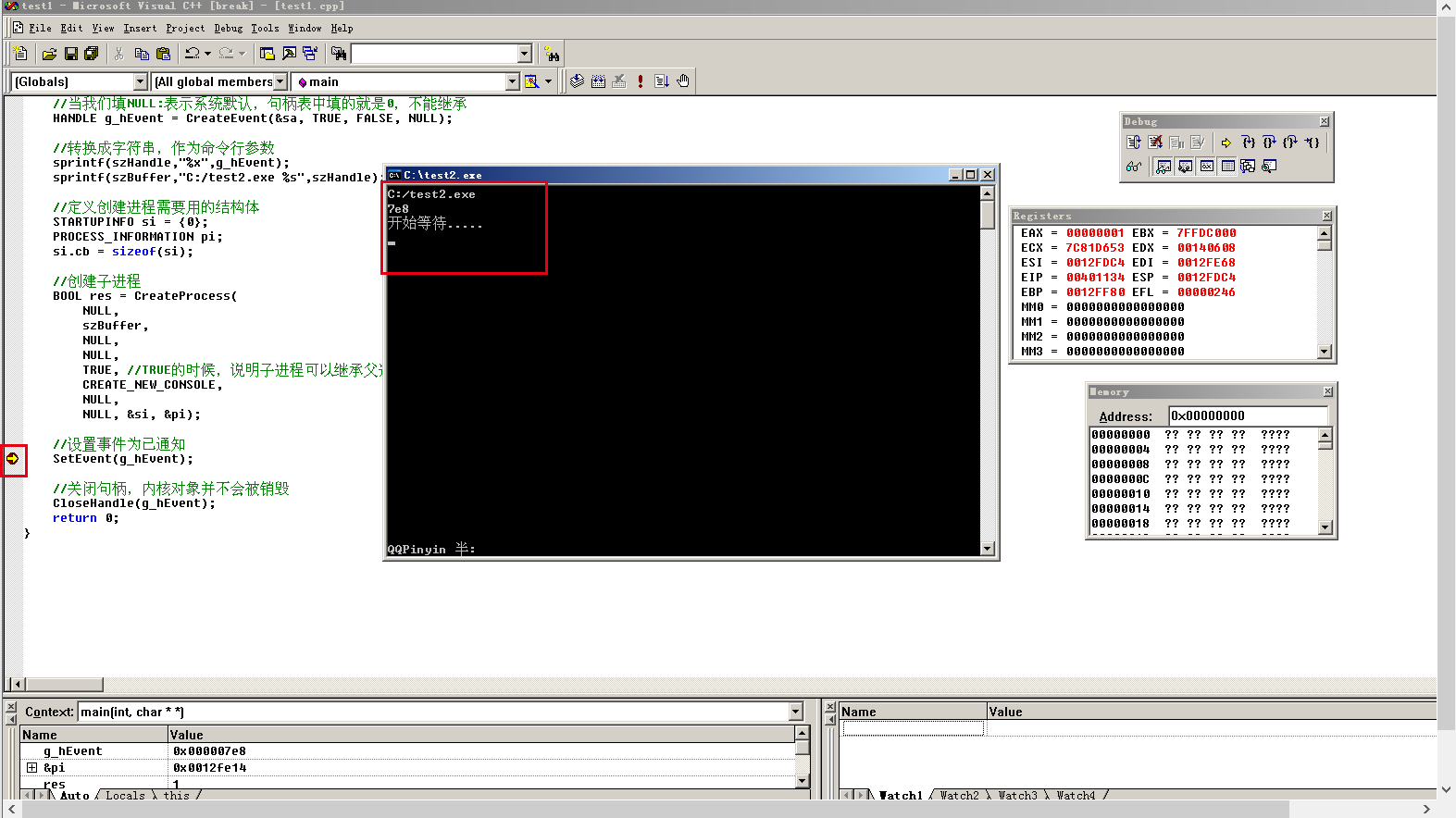
Task: Click the empty Watch1 name cell
Action: 913,728
